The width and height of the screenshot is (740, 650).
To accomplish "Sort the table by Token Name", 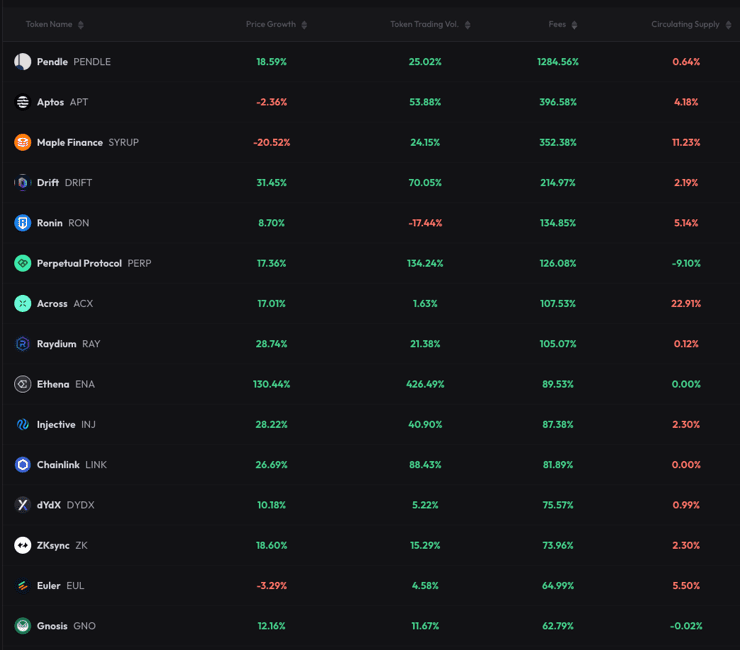I will click(81, 25).
